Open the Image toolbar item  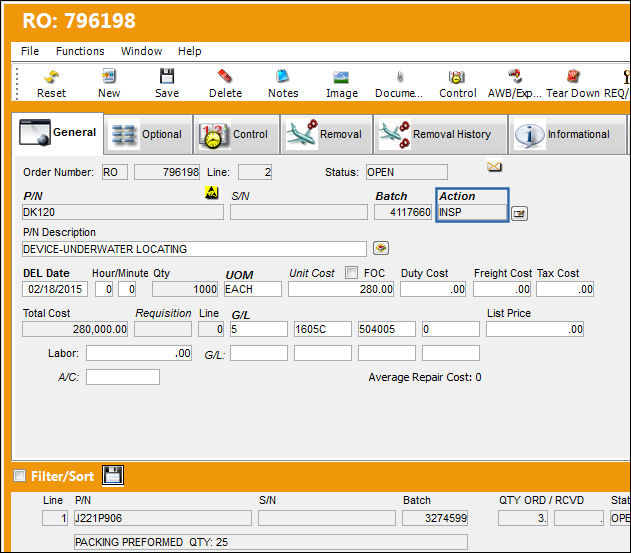tap(342, 84)
